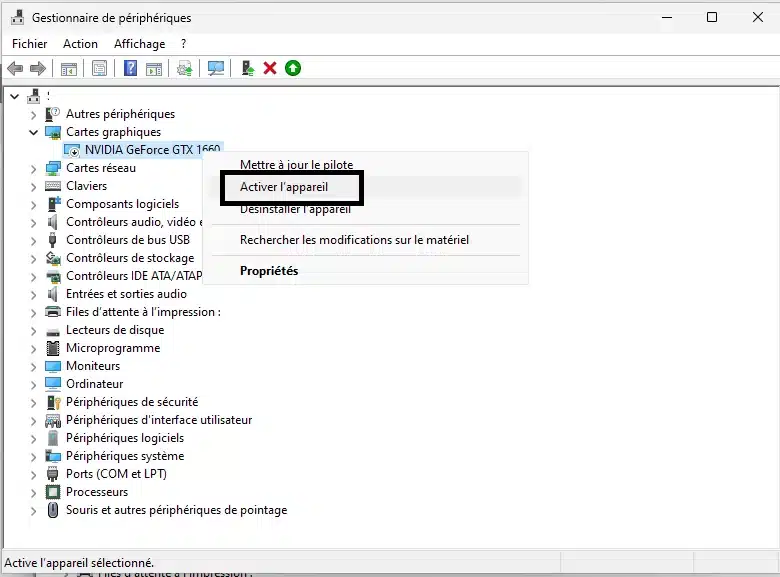780x577 pixels.
Task: Expand Lecteurs de disque category
Action: pos(33,331)
